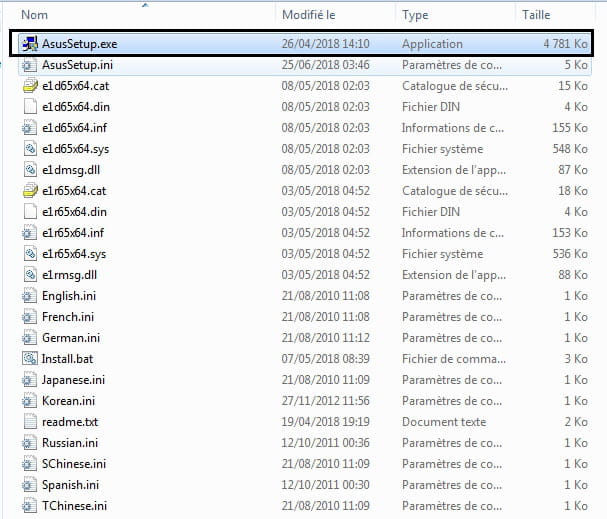
Task: Click the file name e1r65x64.cat
Action: (x=74, y=191)
